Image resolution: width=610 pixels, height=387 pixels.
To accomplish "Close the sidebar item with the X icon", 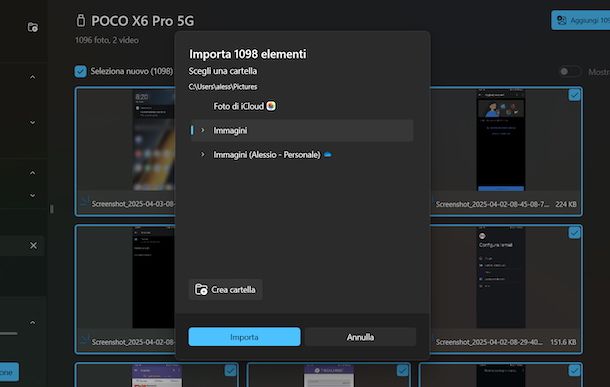I will tap(33, 246).
